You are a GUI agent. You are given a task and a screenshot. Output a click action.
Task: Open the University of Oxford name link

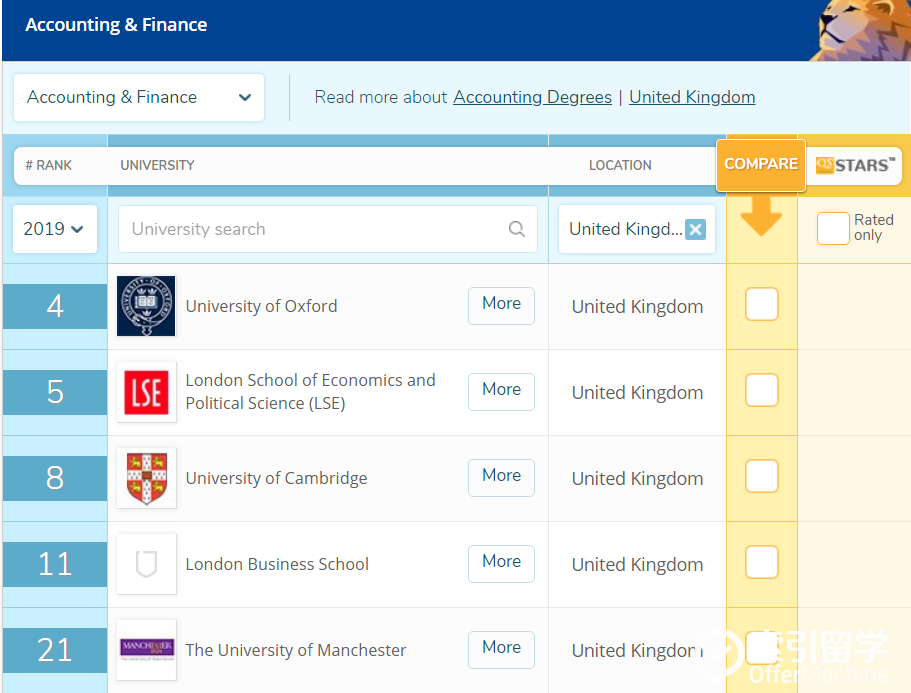(261, 306)
